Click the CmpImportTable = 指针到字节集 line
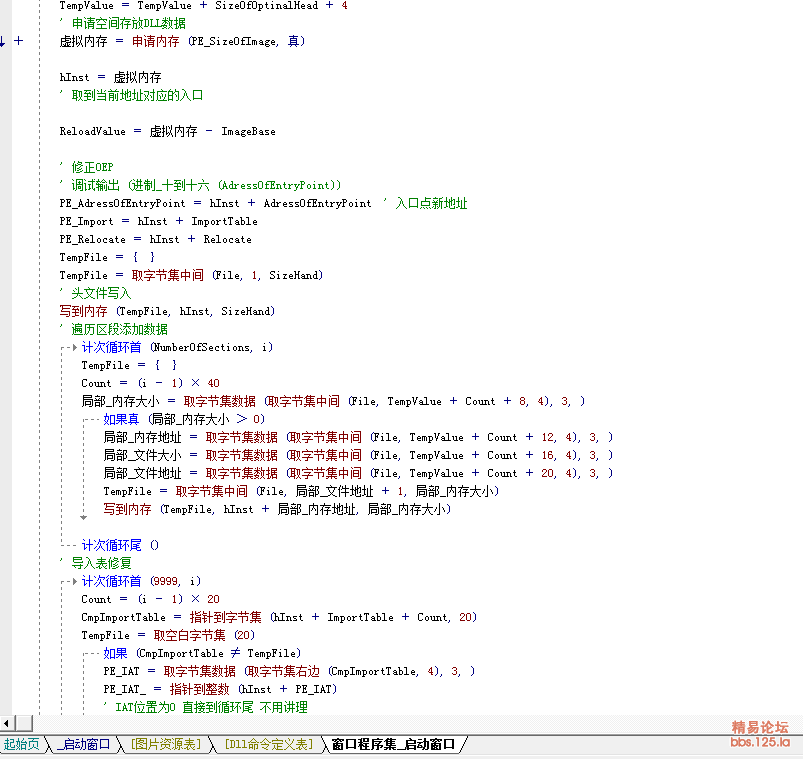Image resolution: width=803 pixels, height=759 pixels. [x=279, y=617]
